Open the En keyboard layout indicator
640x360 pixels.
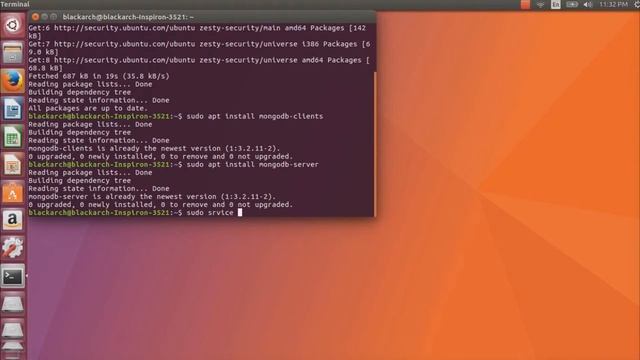point(556,4)
